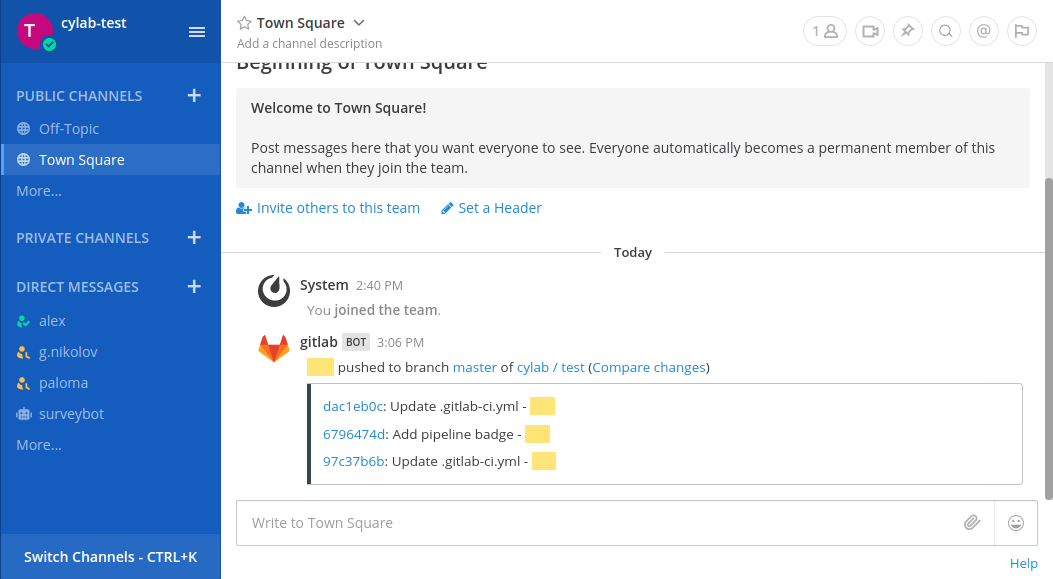
Task: Open direct message with g.nikolov
Action: (111, 351)
